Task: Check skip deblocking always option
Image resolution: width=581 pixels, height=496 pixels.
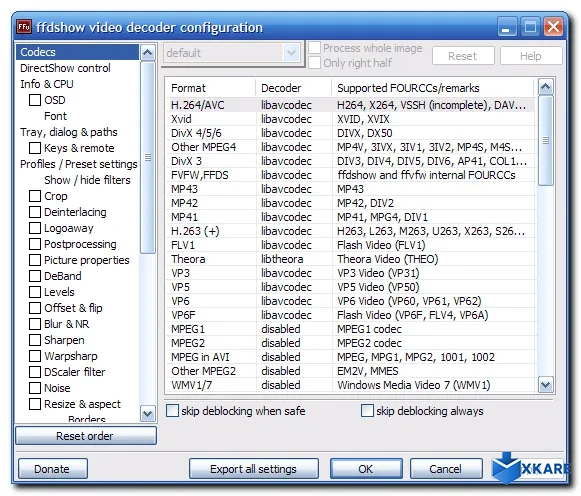Action: click(x=367, y=410)
